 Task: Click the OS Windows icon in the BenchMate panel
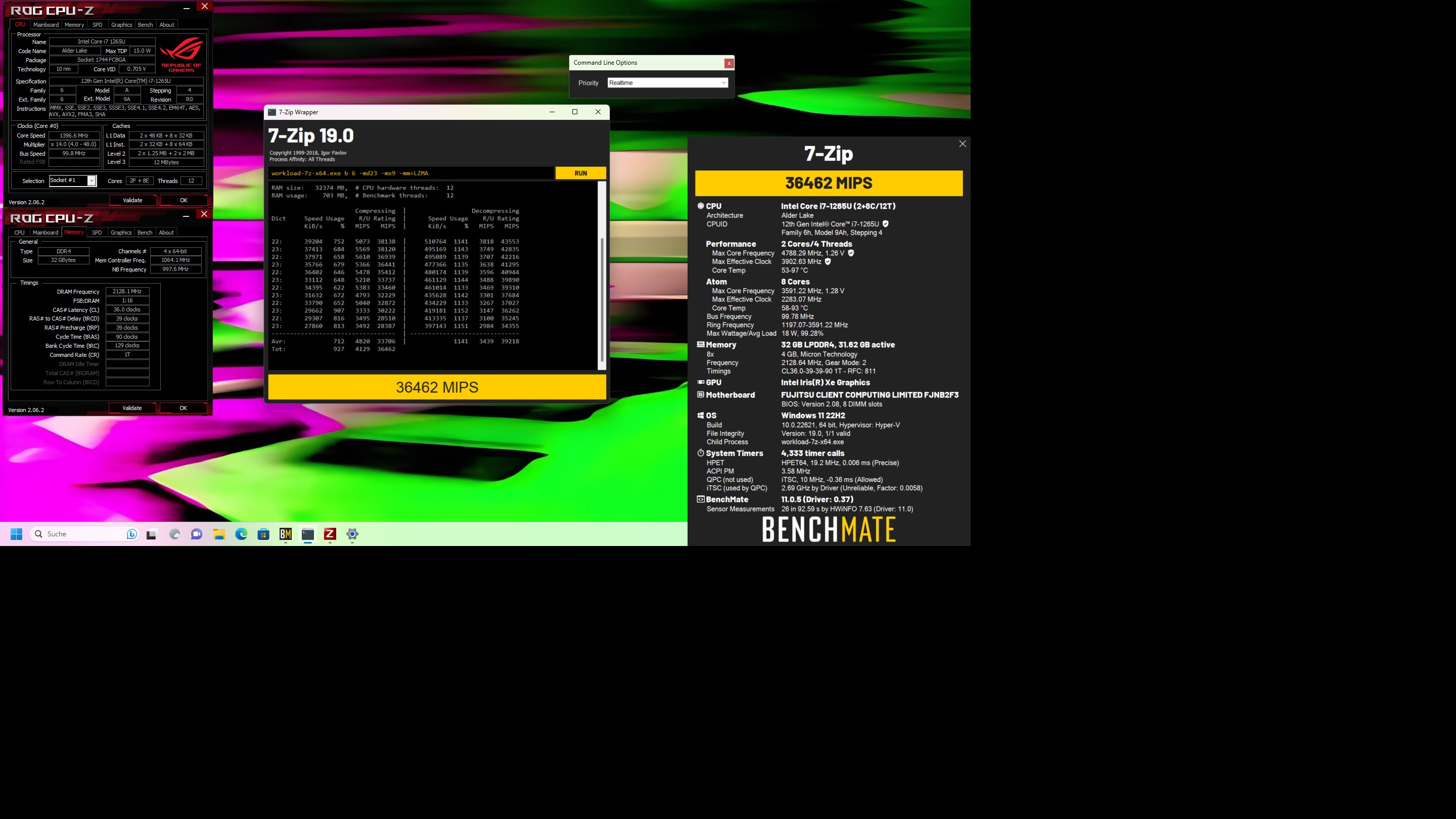click(701, 415)
